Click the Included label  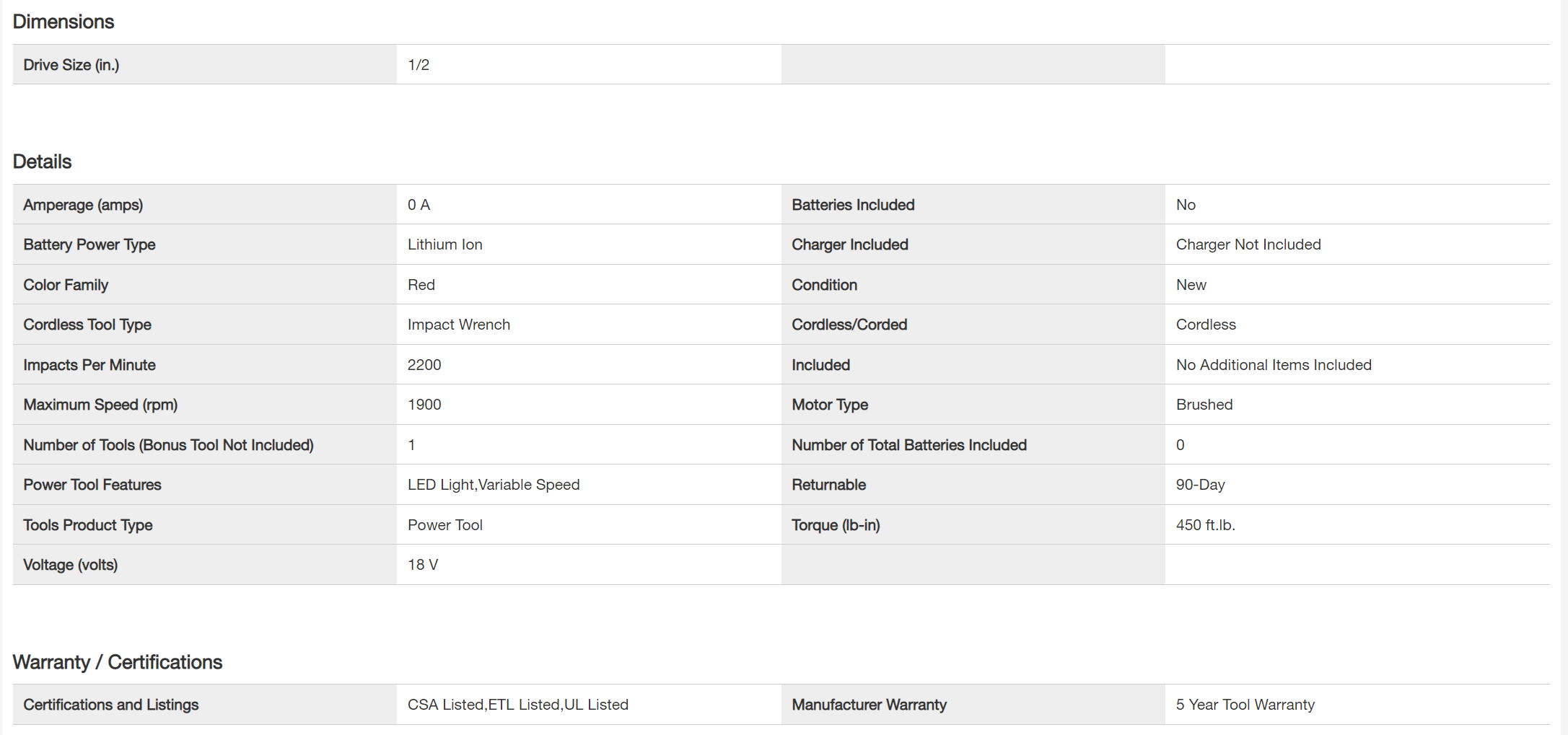pos(821,365)
